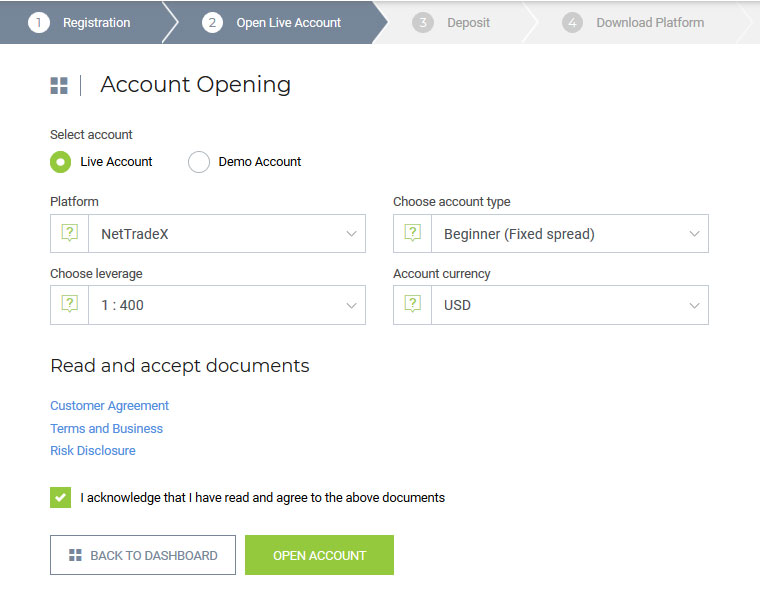Viewport: 760px width, 590px height.
Task: Click the leverage field help icon
Action: tap(69, 305)
